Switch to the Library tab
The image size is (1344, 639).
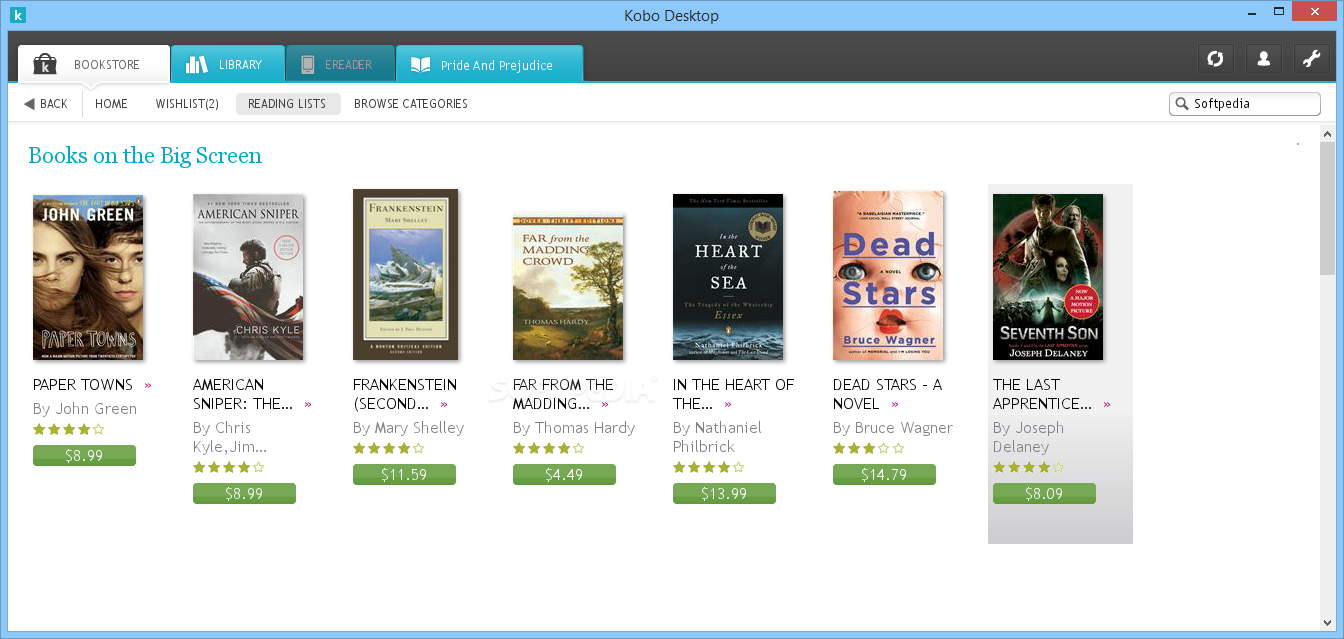[227, 64]
